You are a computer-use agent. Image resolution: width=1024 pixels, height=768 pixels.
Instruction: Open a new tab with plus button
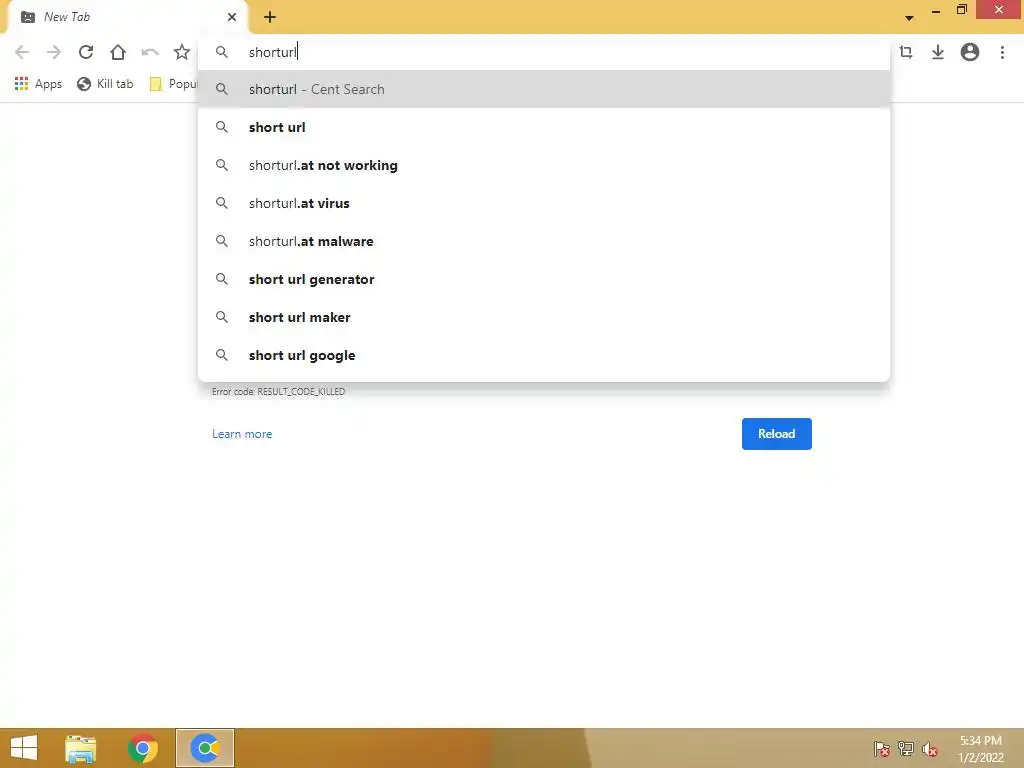click(270, 17)
